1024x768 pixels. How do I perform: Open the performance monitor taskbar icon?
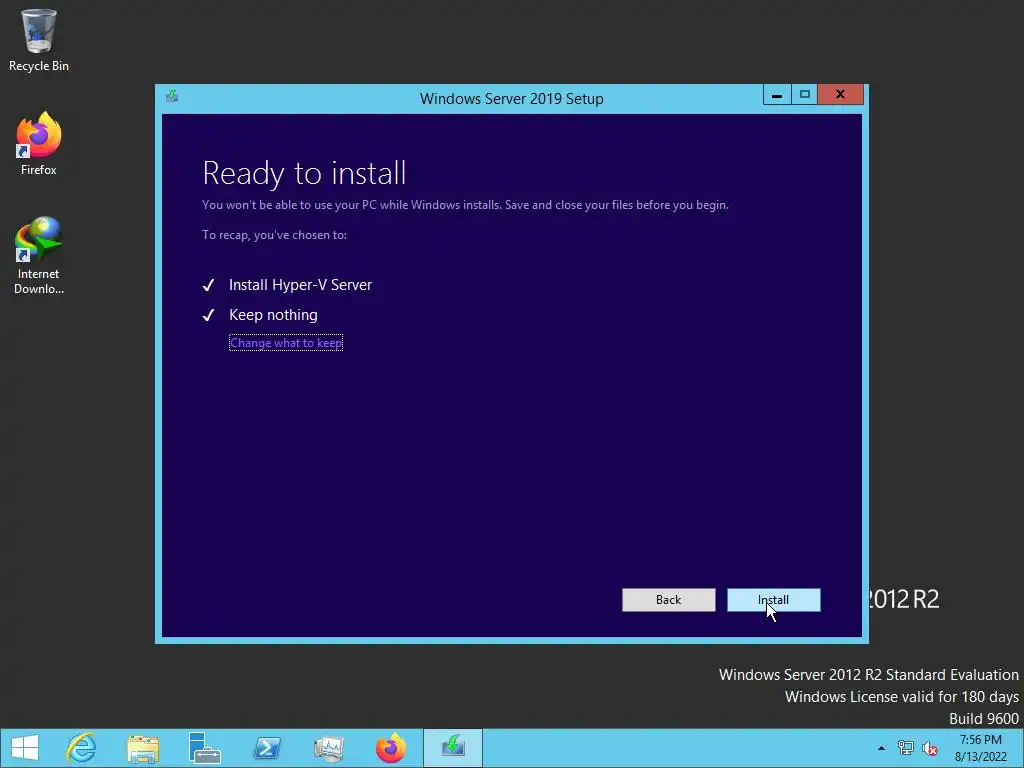click(x=328, y=748)
